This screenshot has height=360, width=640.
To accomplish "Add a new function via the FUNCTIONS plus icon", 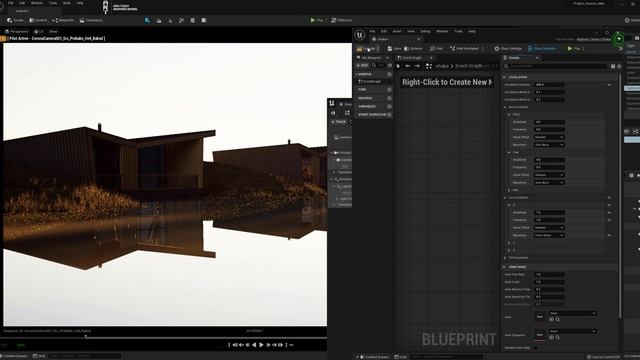I will (x=389, y=89).
